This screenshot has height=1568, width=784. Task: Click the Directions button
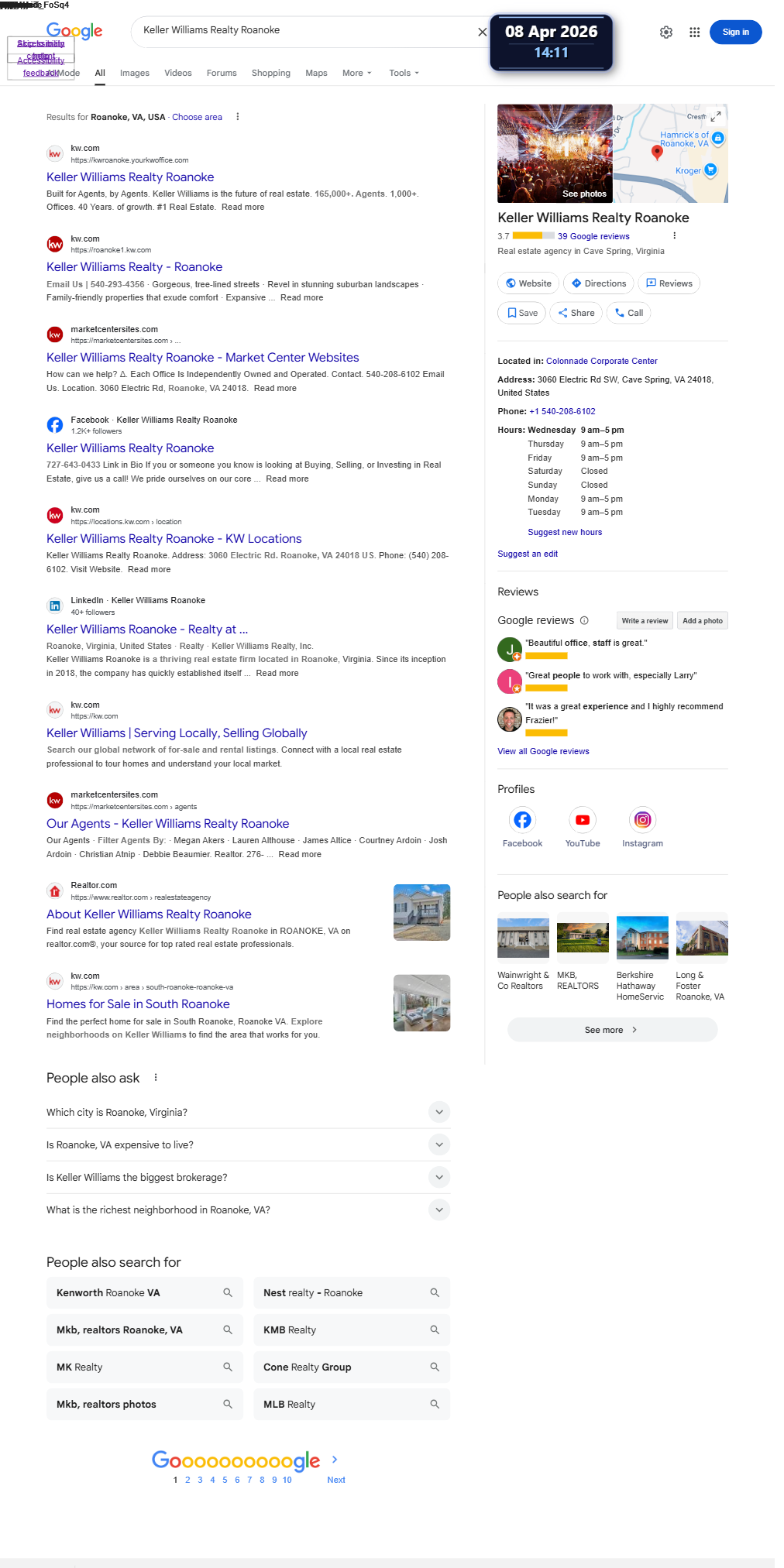(598, 283)
